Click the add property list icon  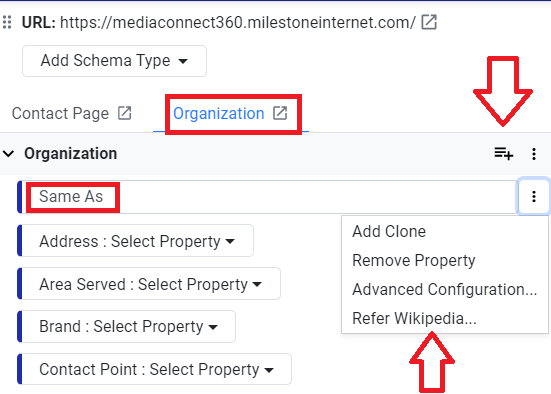pyautogui.click(x=504, y=154)
